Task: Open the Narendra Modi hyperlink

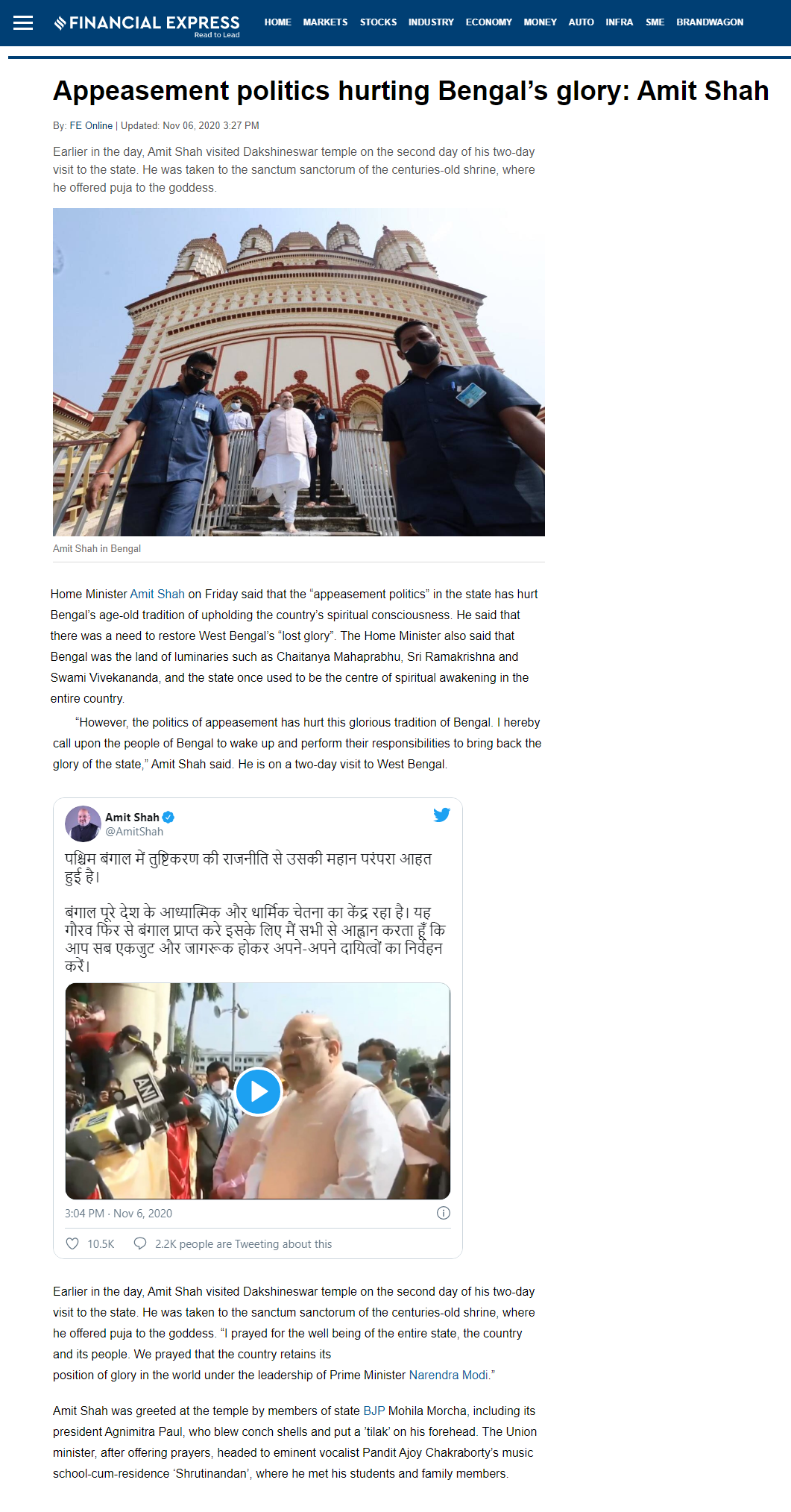Action: pyautogui.click(x=449, y=1375)
